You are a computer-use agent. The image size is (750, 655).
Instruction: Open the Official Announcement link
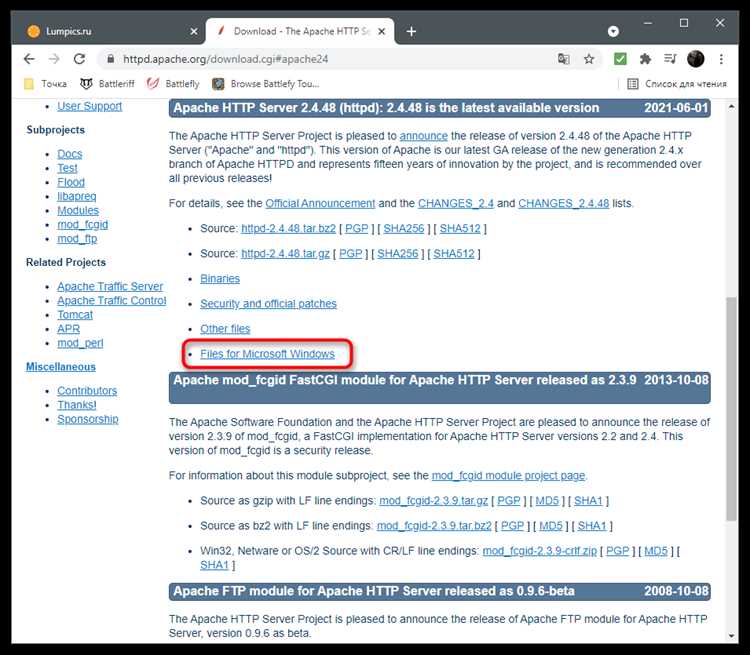coord(320,203)
